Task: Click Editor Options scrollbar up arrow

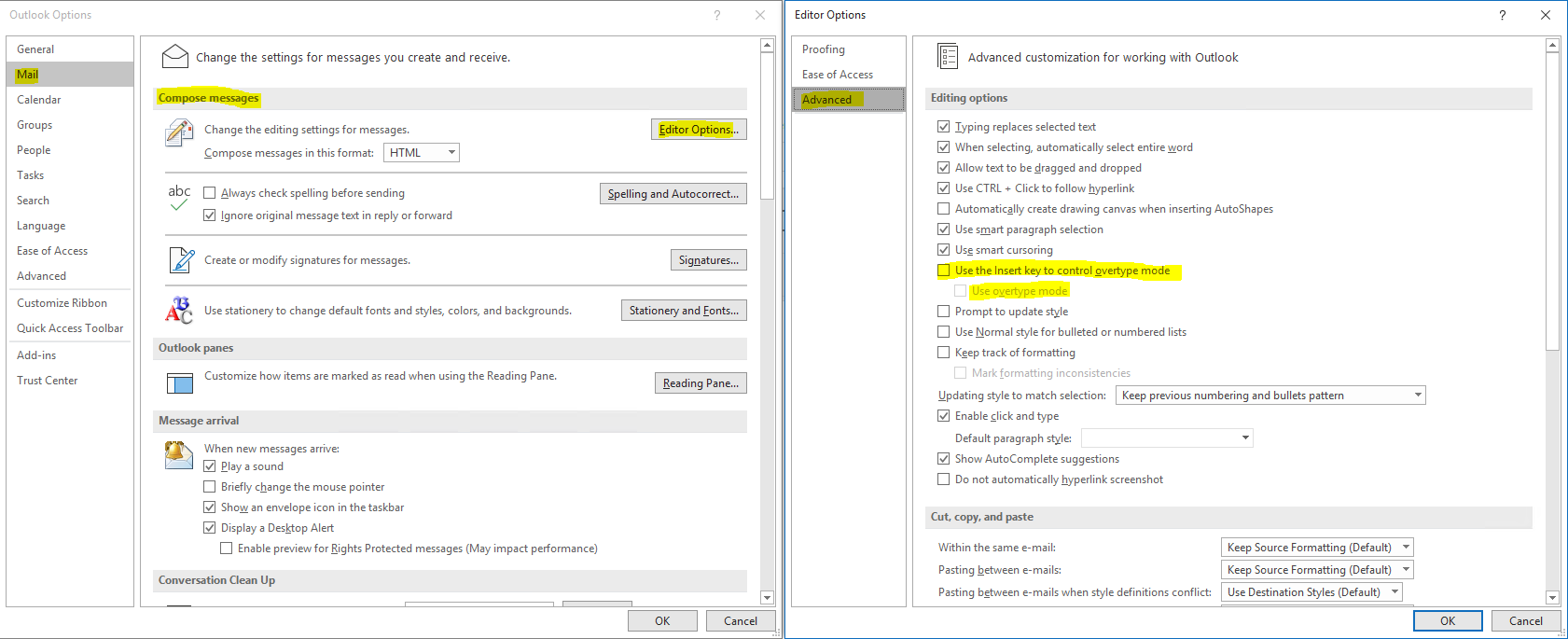Action: [1552, 45]
